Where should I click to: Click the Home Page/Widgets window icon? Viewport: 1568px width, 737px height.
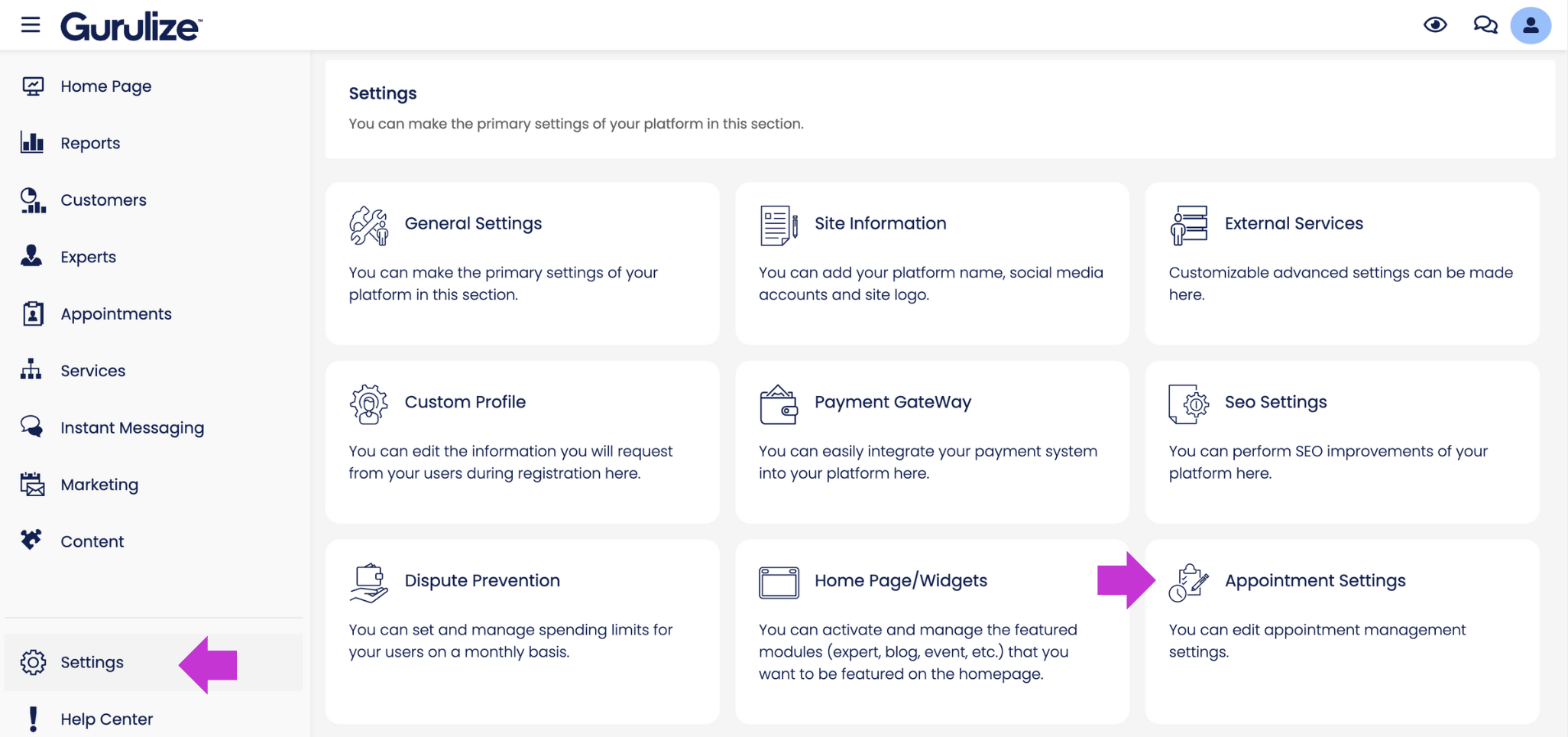point(779,583)
